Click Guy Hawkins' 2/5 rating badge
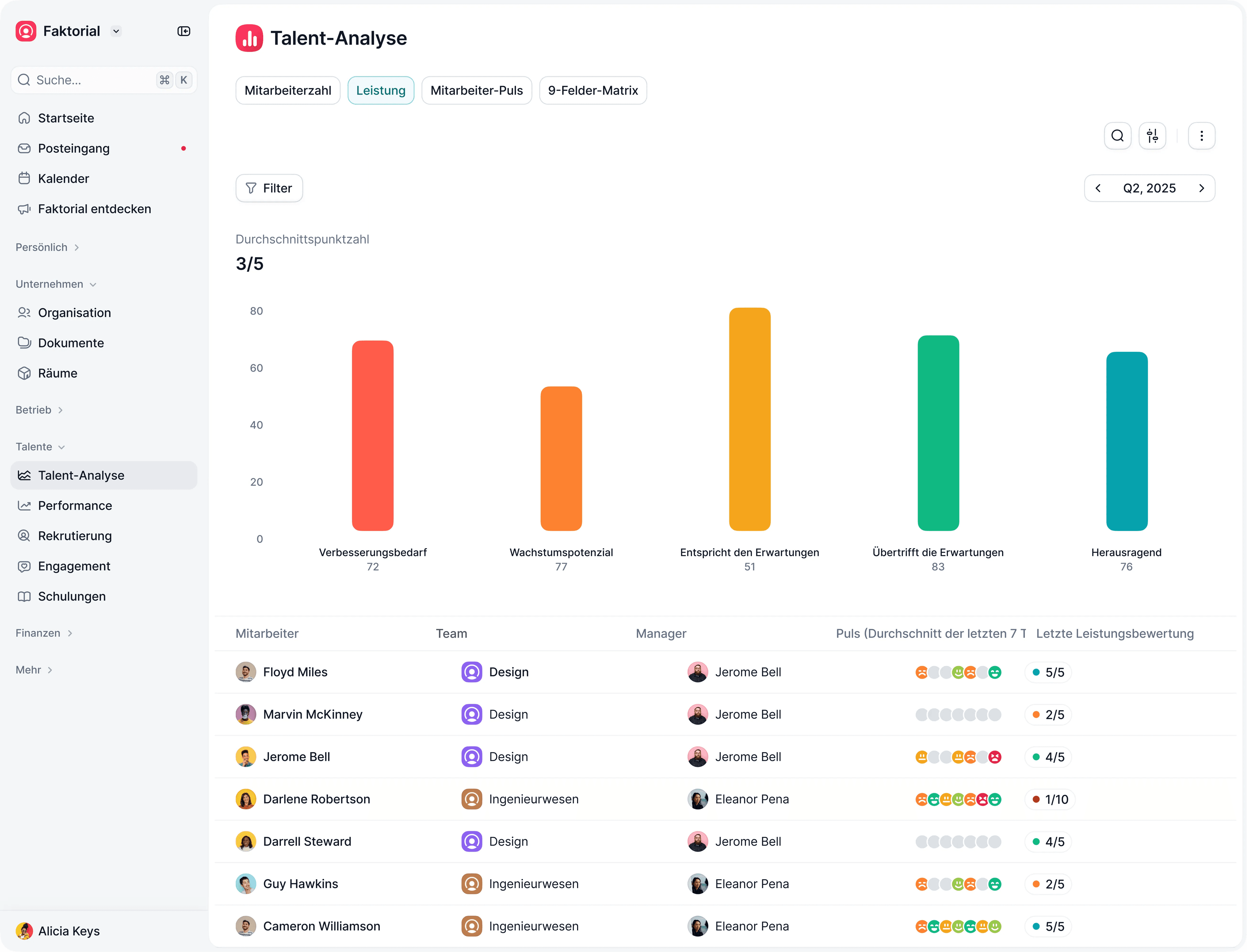Viewport: 1247px width, 952px height. pos(1048,884)
